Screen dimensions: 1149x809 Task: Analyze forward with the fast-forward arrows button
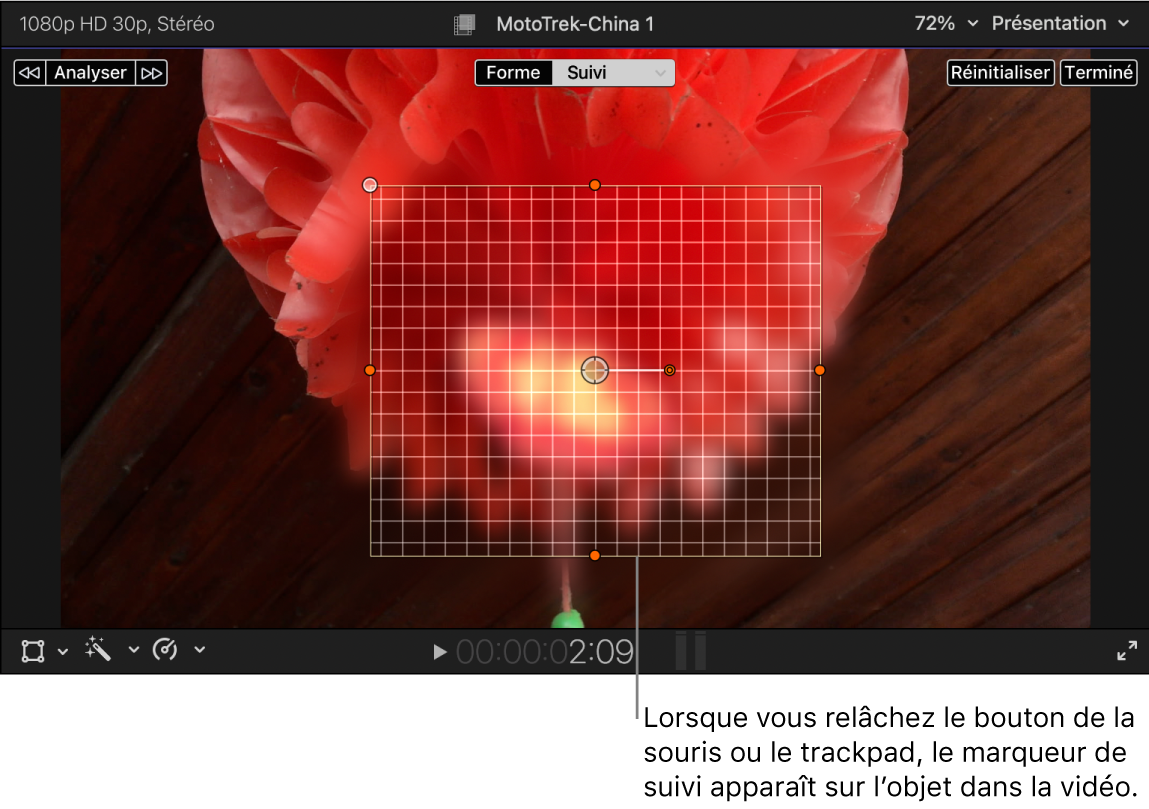click(152, 73)
